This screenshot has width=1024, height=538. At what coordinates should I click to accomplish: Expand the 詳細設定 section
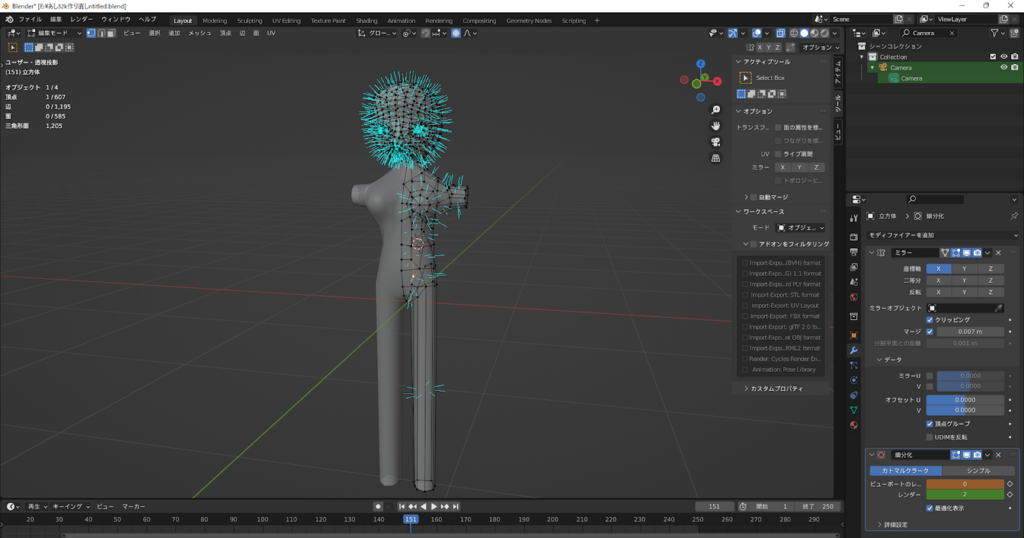coord(896,524)
